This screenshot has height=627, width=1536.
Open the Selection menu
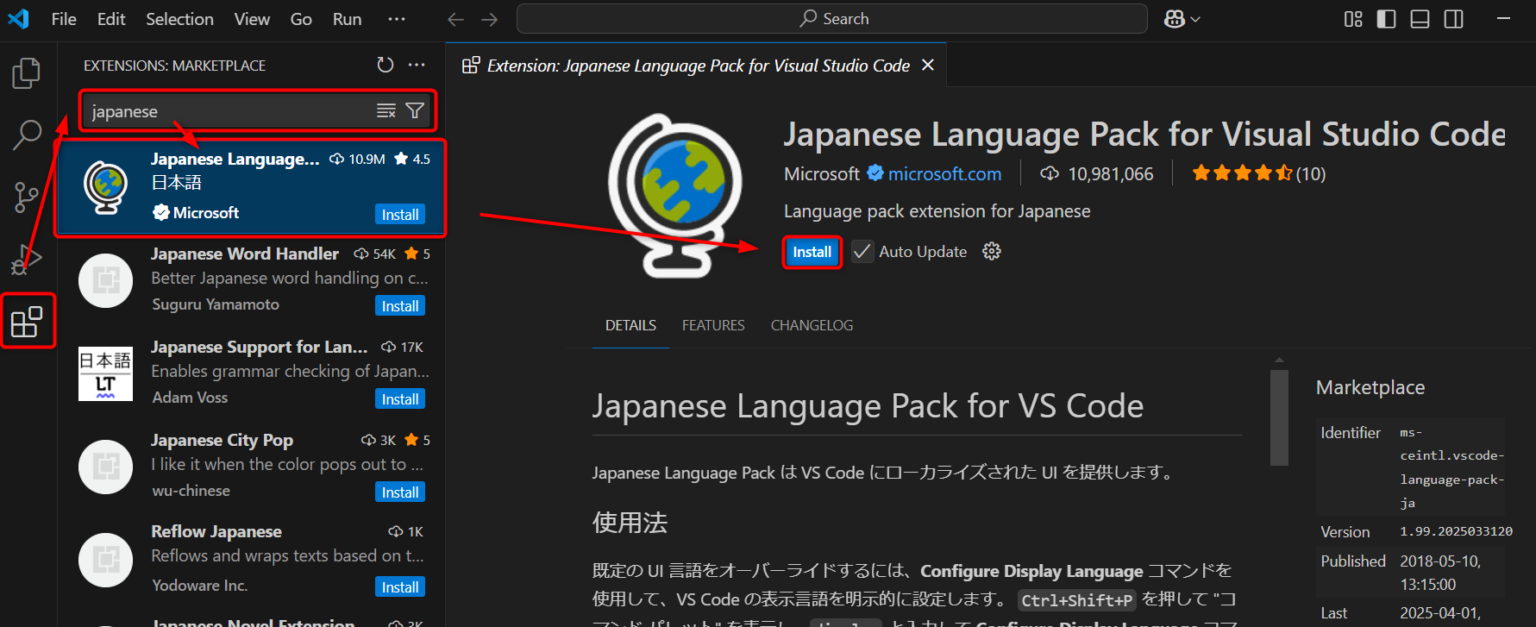[x=179, y=18]
